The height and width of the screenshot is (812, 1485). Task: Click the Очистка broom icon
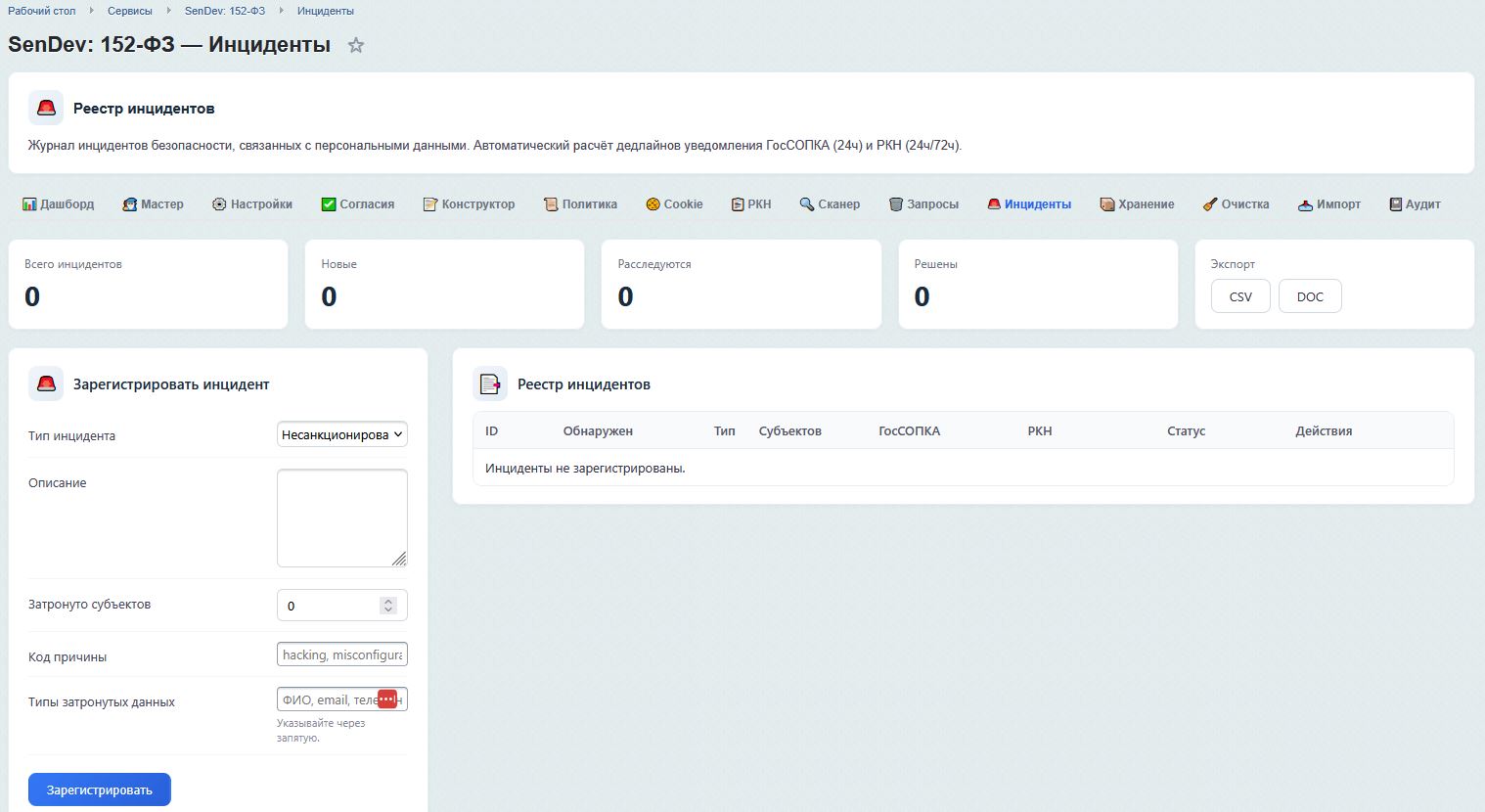point(1210,204)
